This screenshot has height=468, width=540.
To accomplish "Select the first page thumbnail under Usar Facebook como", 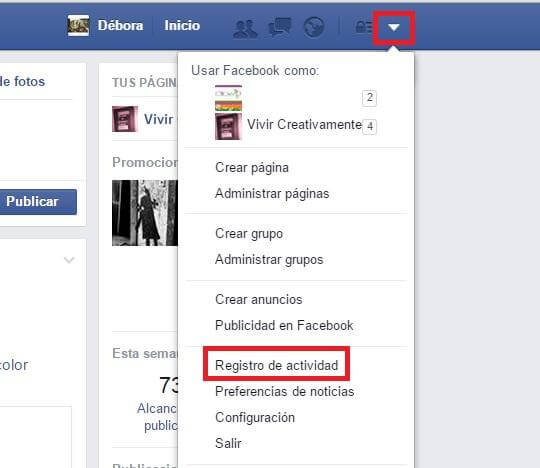I will [228, 98].
